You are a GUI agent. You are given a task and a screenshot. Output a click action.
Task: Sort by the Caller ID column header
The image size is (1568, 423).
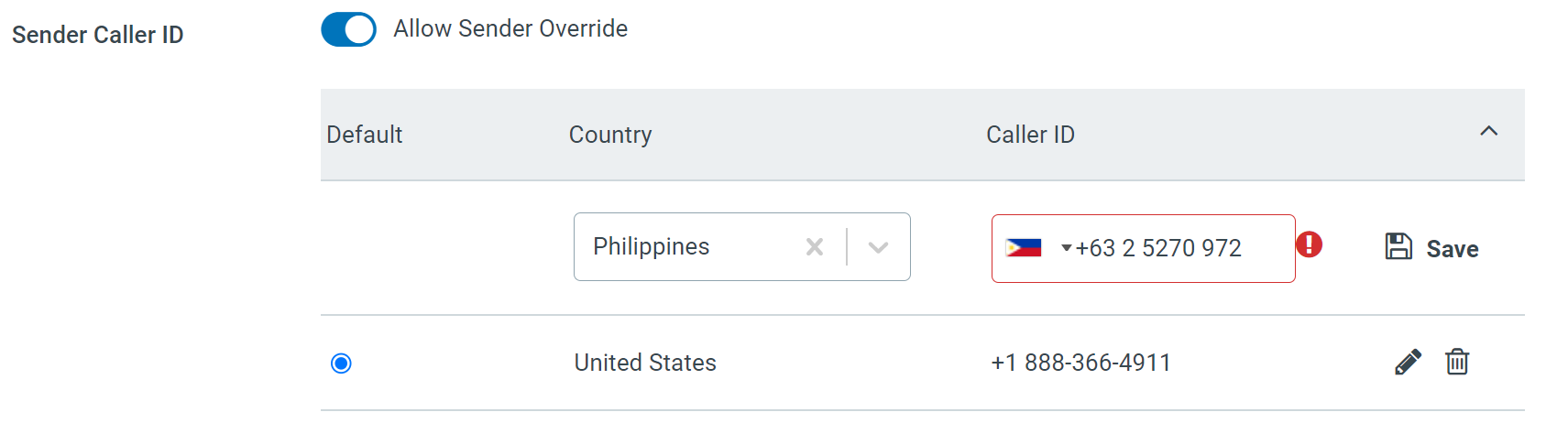(1030, 135)
